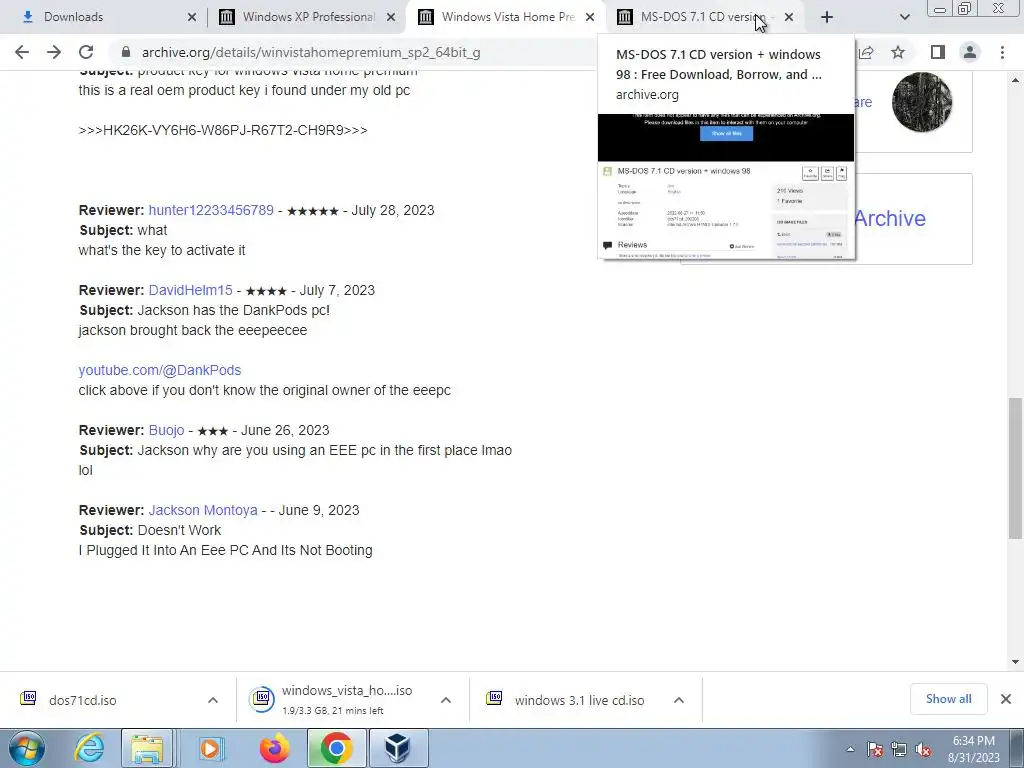This screenshot has height=768, width=1024.
Task: Open the Windows Start orb
Action: coord(26,748)
